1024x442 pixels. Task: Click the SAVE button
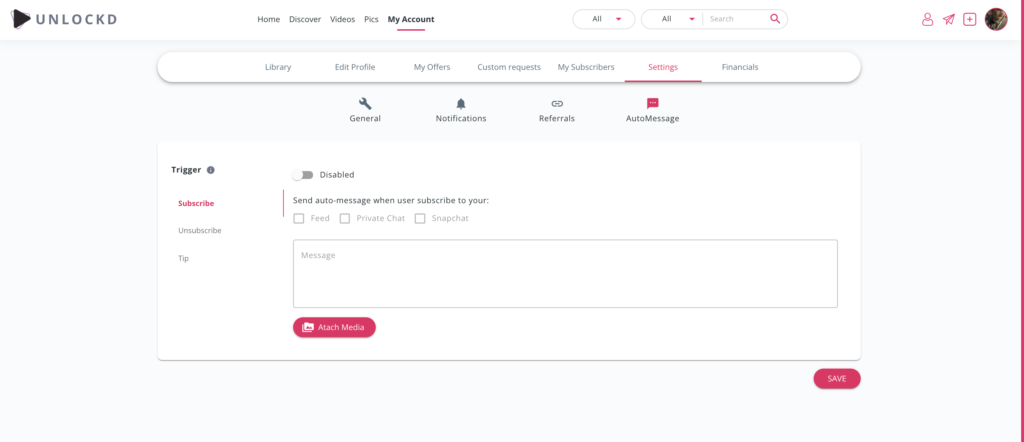coord(837,379)
